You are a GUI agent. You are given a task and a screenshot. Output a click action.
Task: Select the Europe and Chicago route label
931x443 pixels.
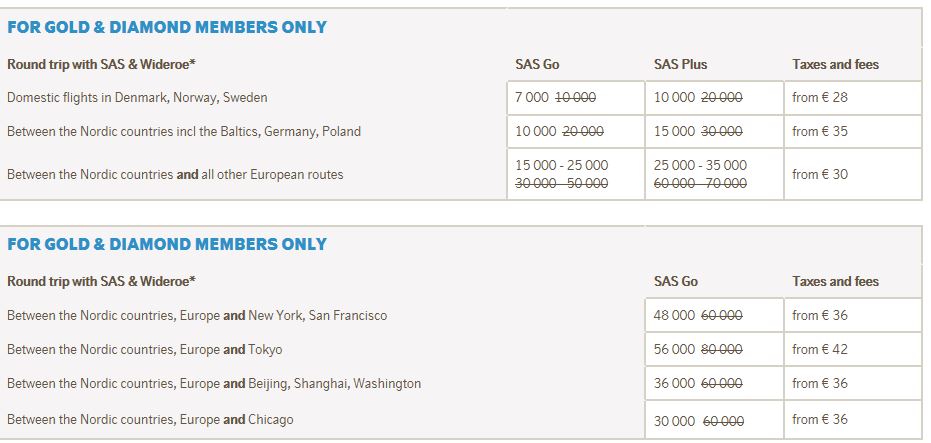pyautogui.click(x=150, y=420)
